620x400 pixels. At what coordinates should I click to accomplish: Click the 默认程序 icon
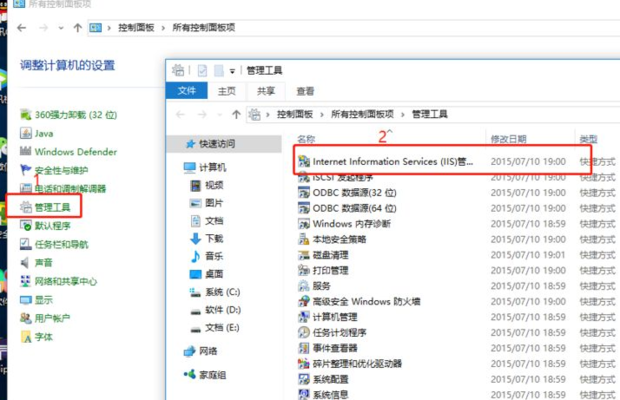click(26, 225)
